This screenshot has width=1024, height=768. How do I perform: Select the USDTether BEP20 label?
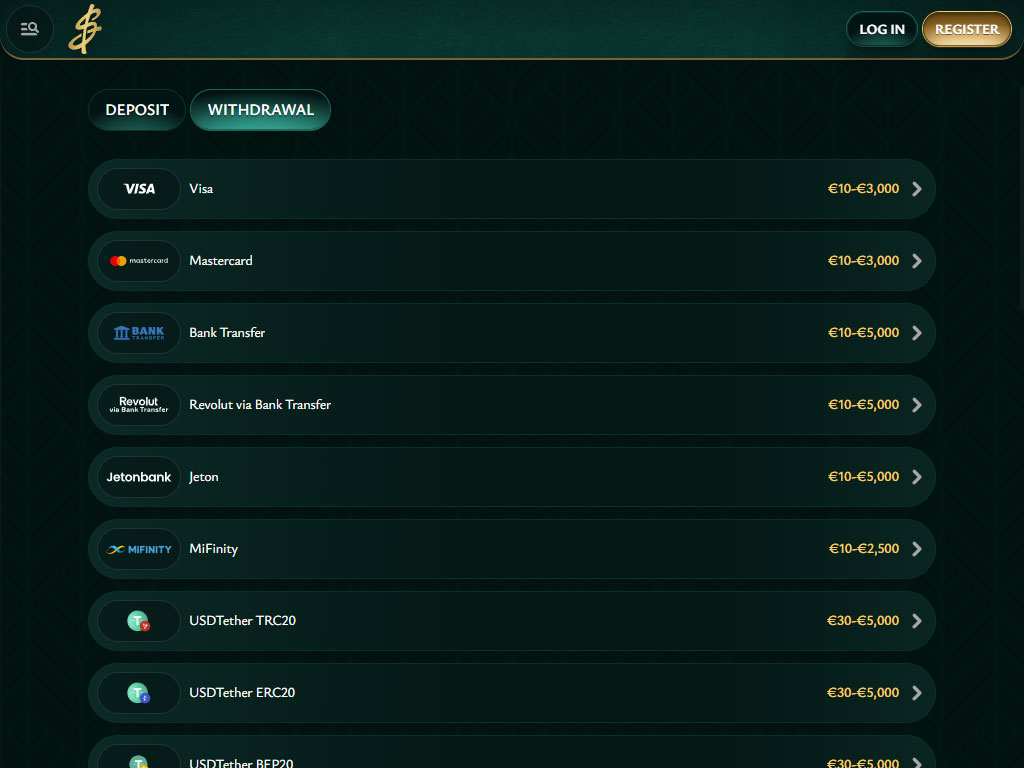click(x=241, y=763)
